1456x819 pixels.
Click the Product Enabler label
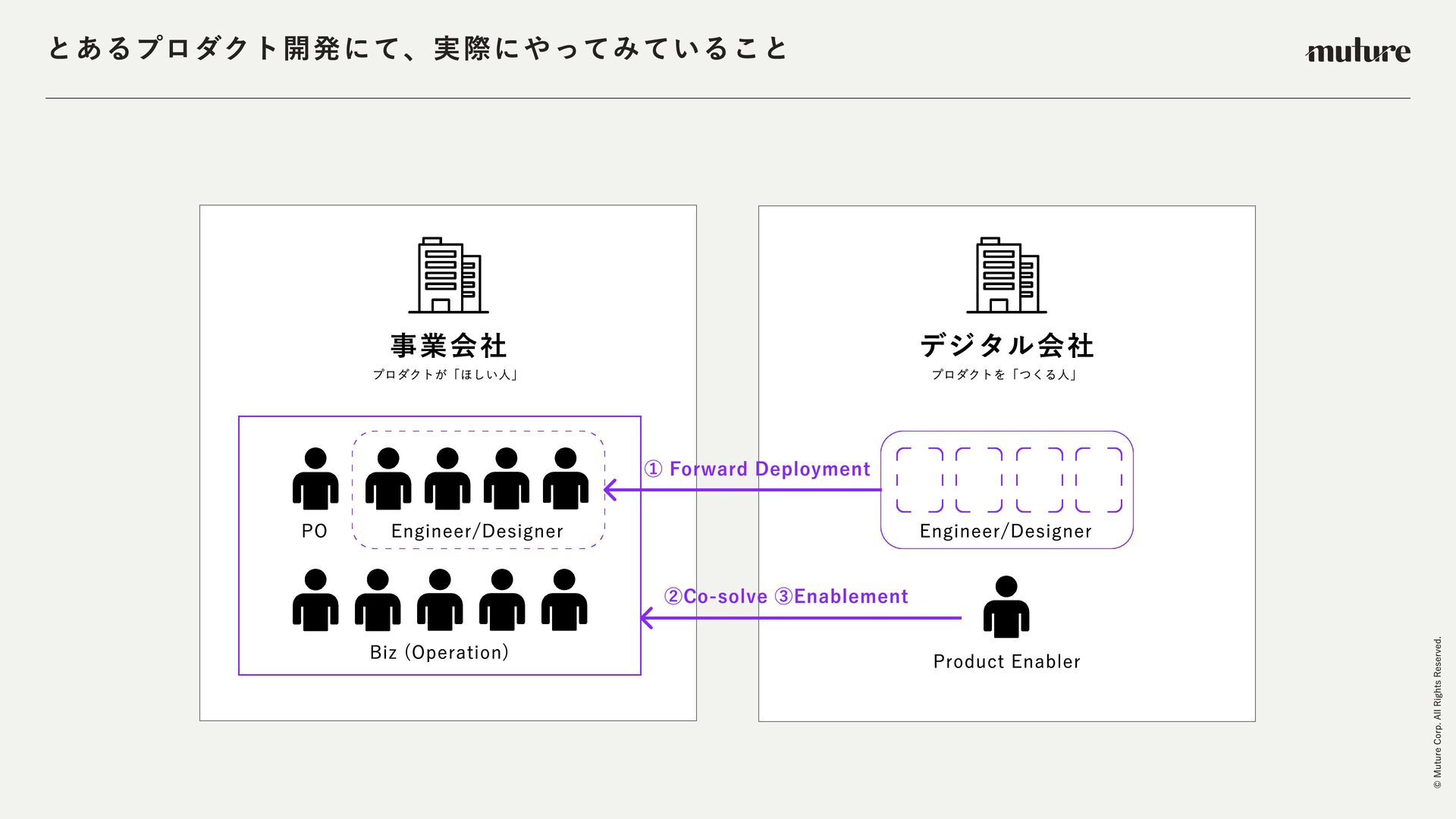1006,661
